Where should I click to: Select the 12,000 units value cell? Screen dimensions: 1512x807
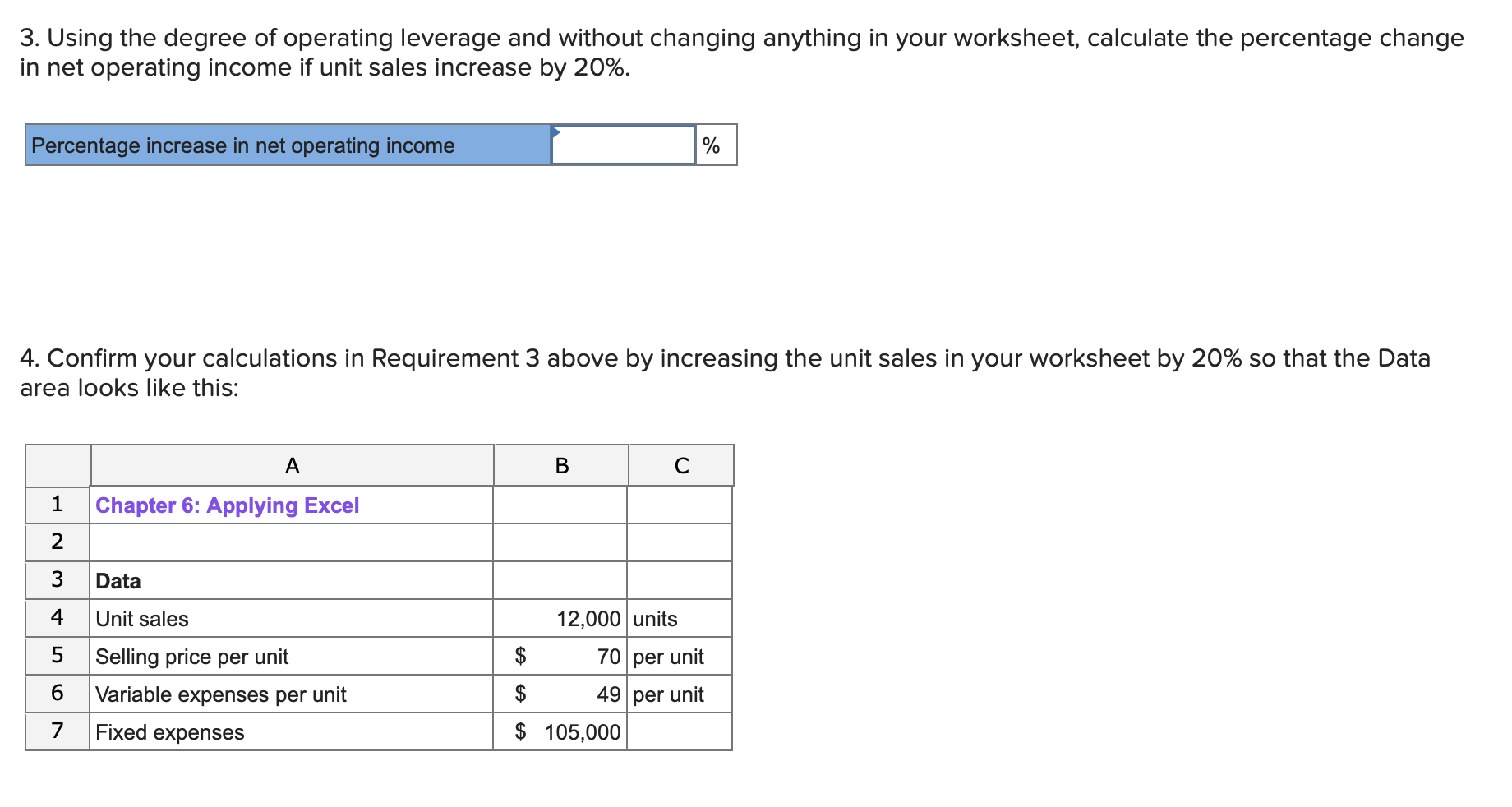pos(562,618)
